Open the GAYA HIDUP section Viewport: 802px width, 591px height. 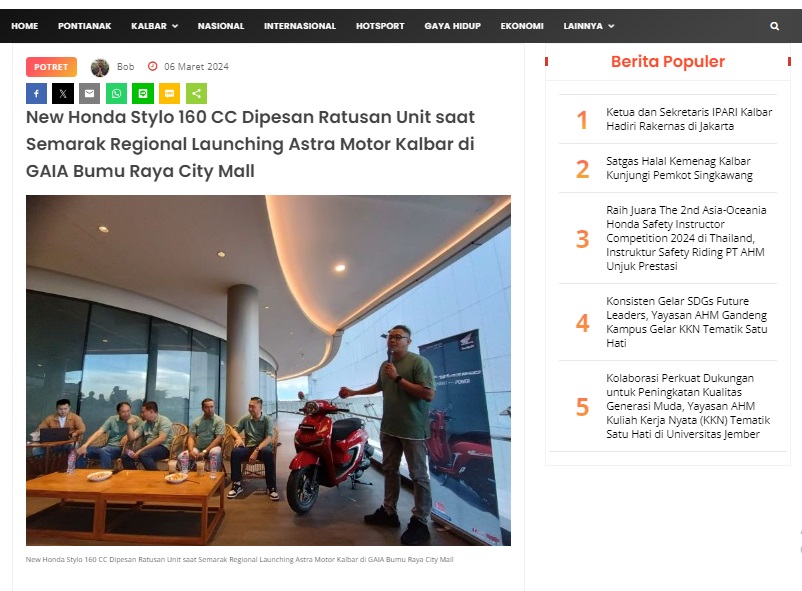[453, 26]
